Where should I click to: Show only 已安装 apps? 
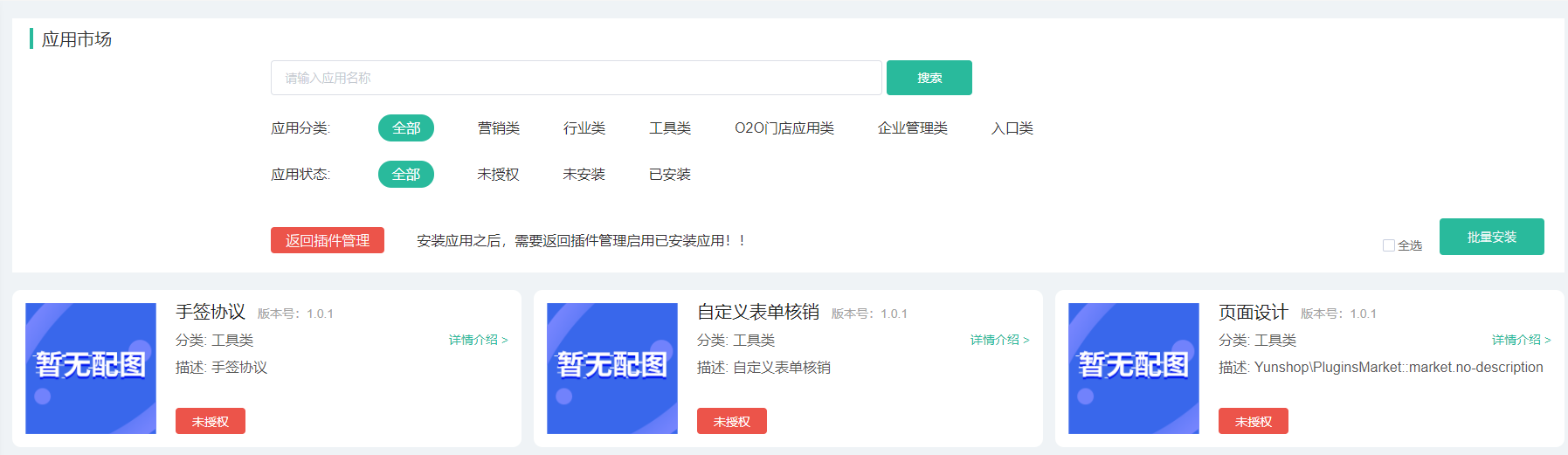point(669,175)
